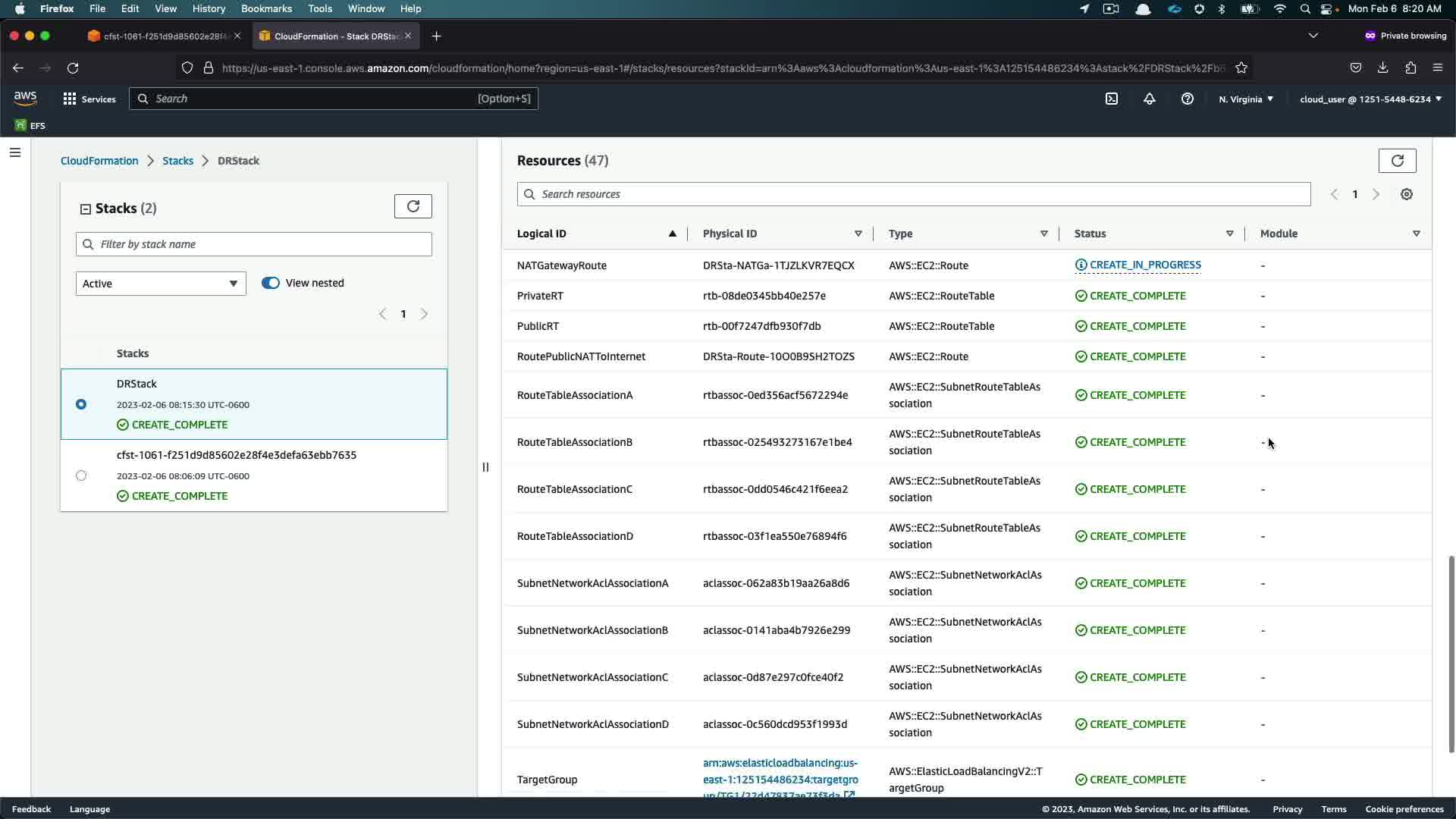Open AWS CloudShell icon in header

[x=1112, y=99]
